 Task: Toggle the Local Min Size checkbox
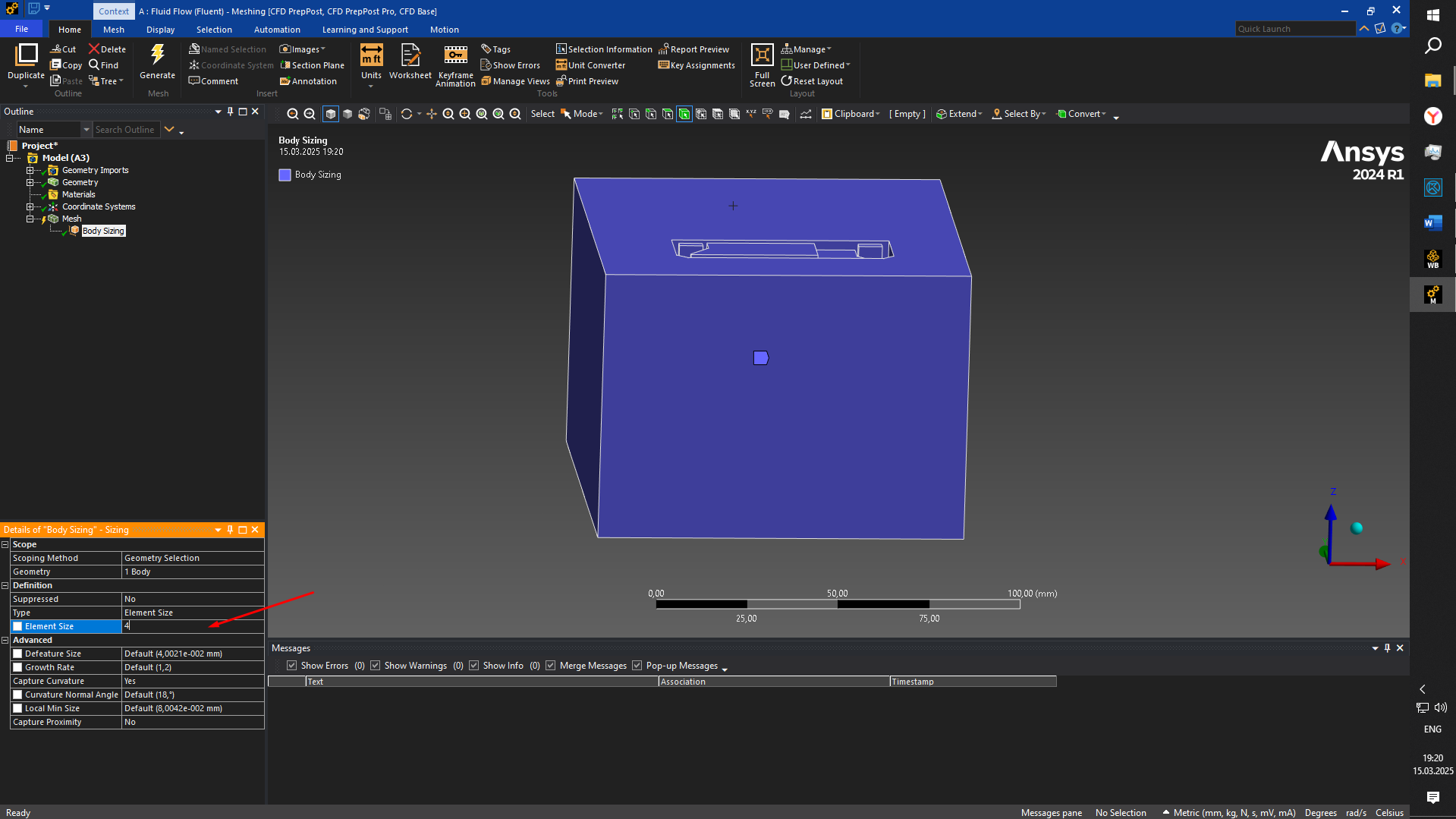17,708
